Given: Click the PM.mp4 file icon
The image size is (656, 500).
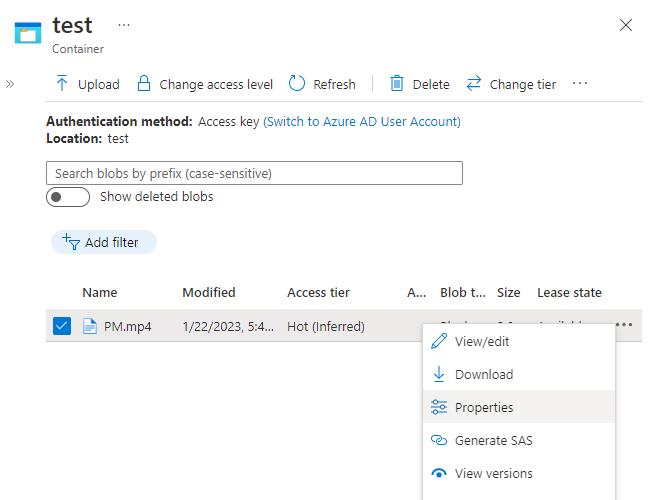Looking at the screenshot, I should [90, 326].
